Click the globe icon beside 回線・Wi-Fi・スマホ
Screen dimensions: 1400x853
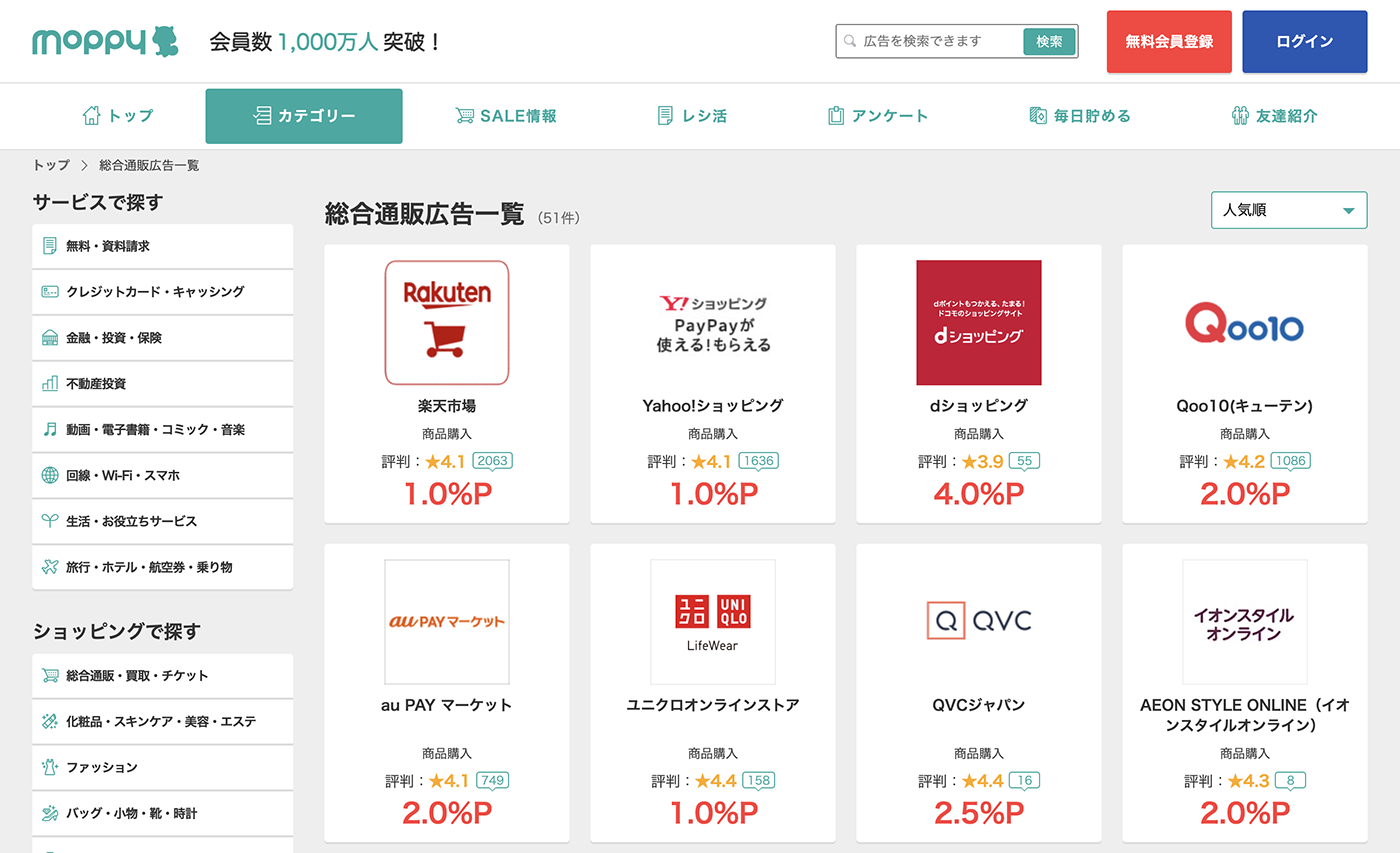click(x=50, y=475)
